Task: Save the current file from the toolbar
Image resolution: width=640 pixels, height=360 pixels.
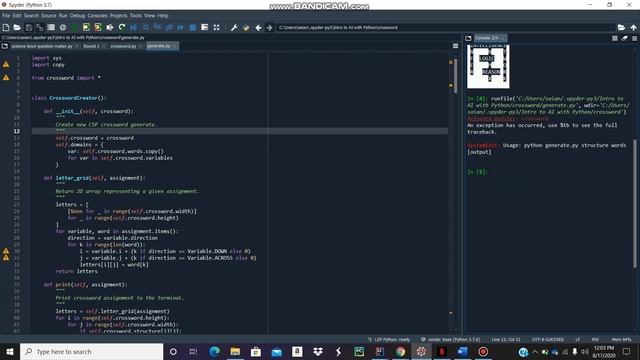Action: (29, 27)
